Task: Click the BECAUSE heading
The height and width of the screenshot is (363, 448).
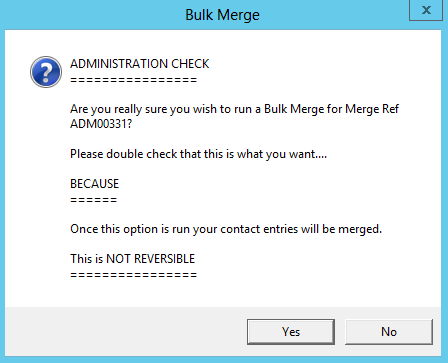Action: 94,184
